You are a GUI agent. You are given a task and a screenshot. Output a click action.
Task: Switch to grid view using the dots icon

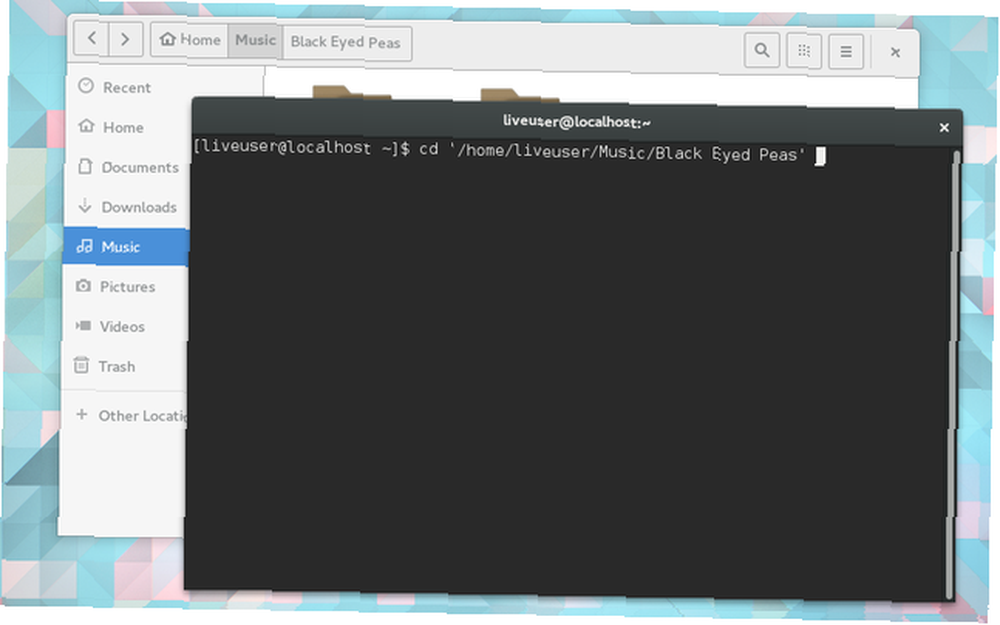point(804,50)
